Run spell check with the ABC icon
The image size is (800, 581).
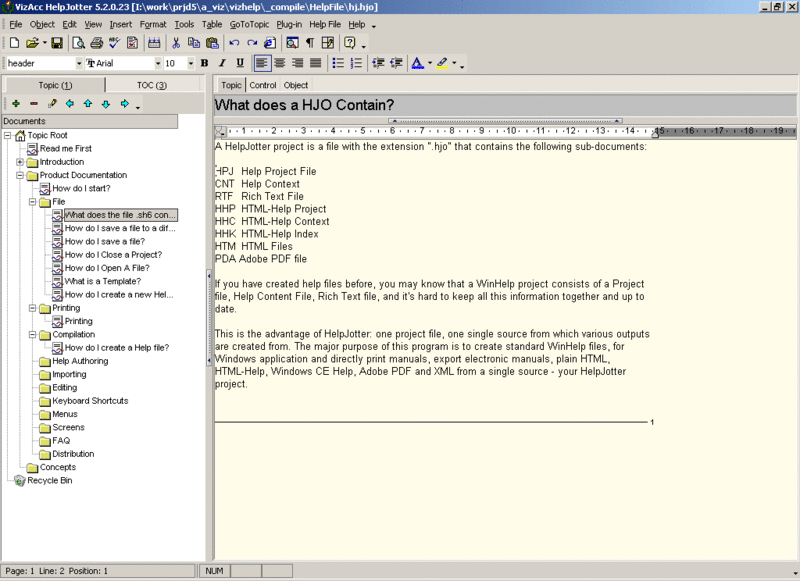tap(114, 43)
